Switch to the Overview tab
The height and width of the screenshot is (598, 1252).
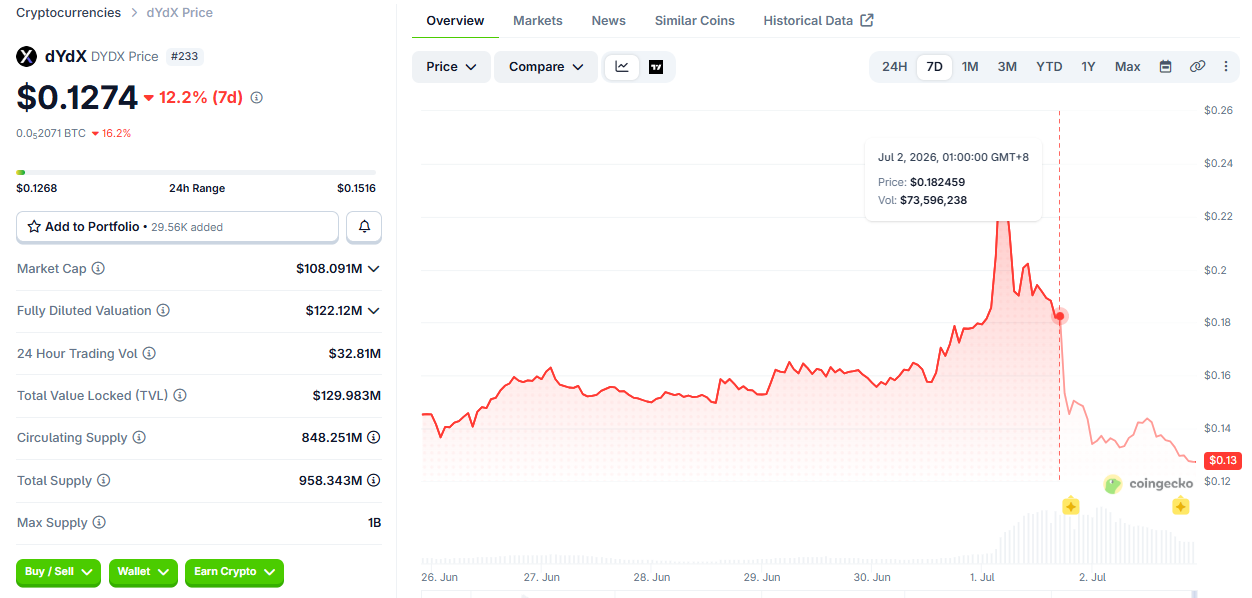[455, 21]
